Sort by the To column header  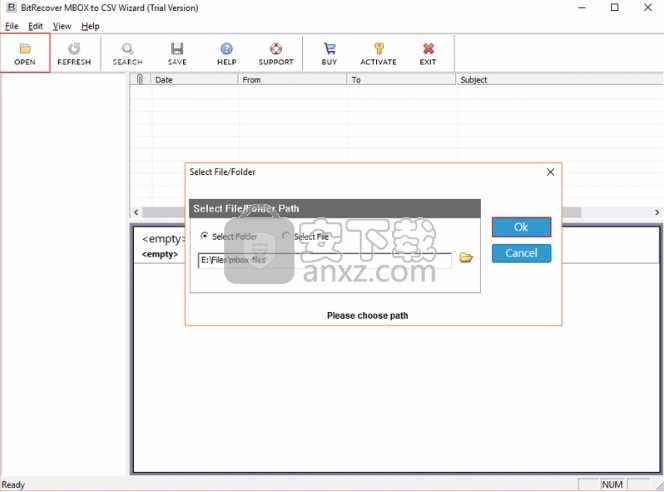pyautogui.click(x=401, y=79)
